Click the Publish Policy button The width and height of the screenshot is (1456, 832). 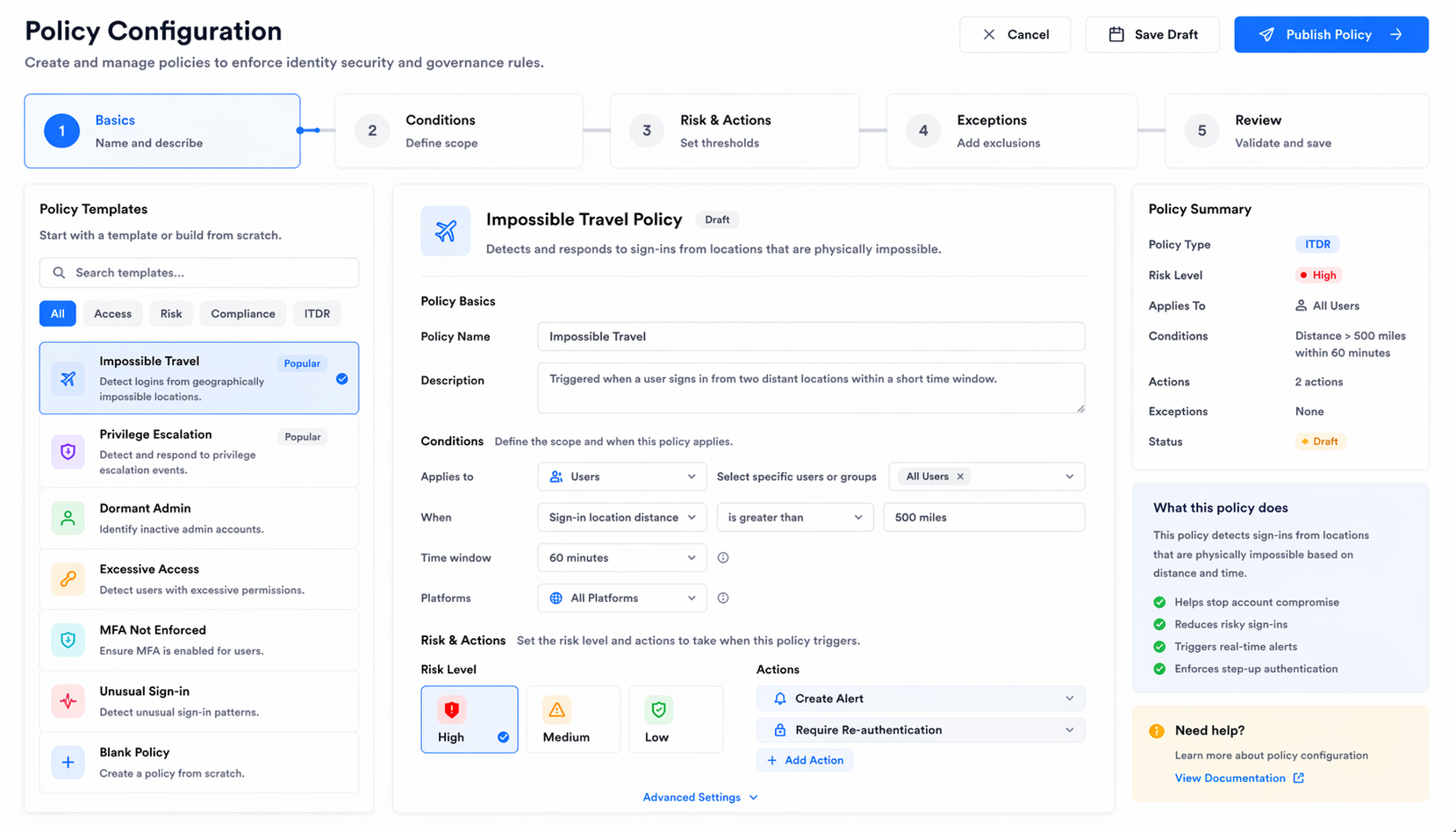point(1330,34)
